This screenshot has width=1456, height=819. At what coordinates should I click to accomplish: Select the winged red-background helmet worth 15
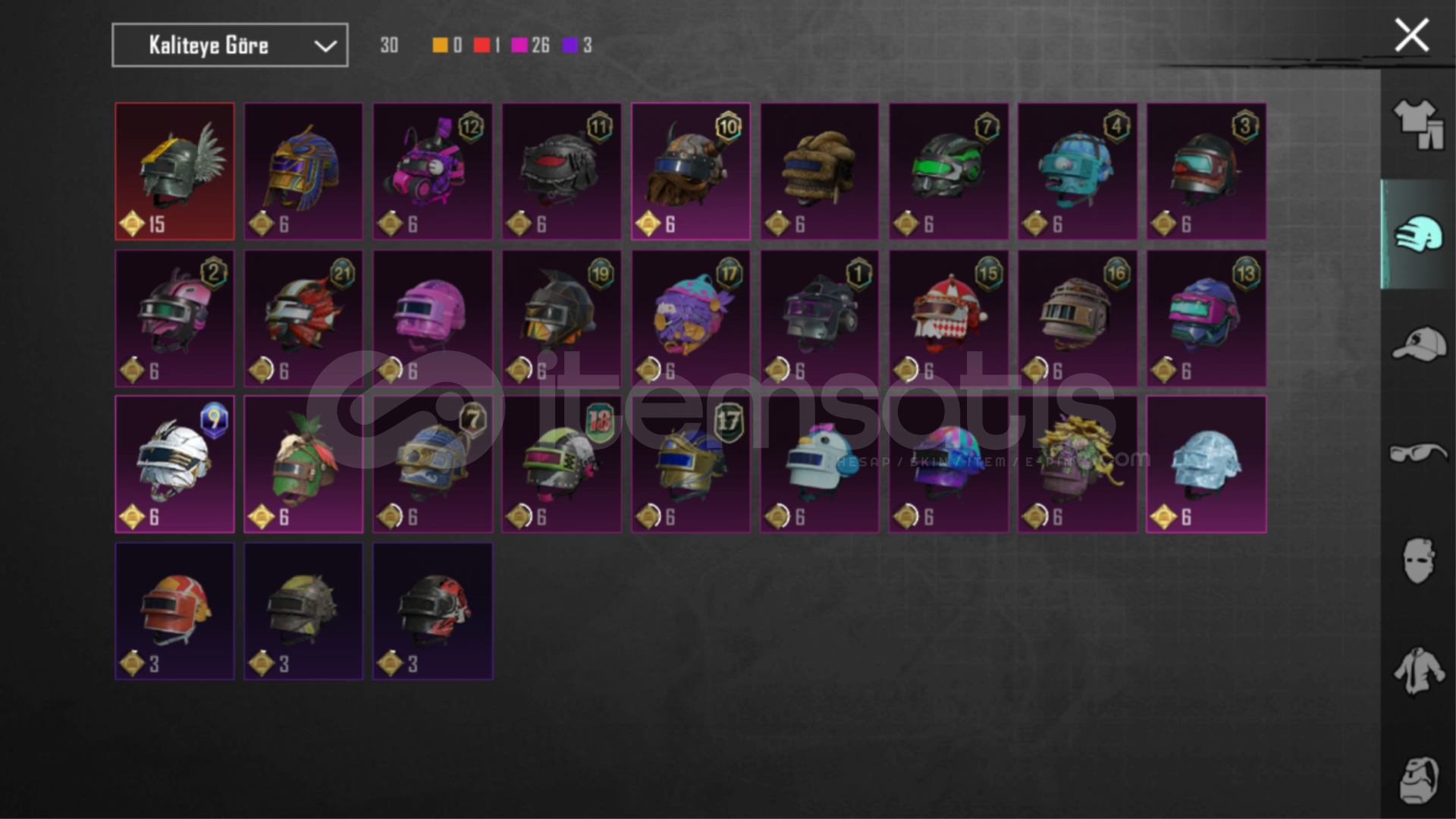(175, 171)
